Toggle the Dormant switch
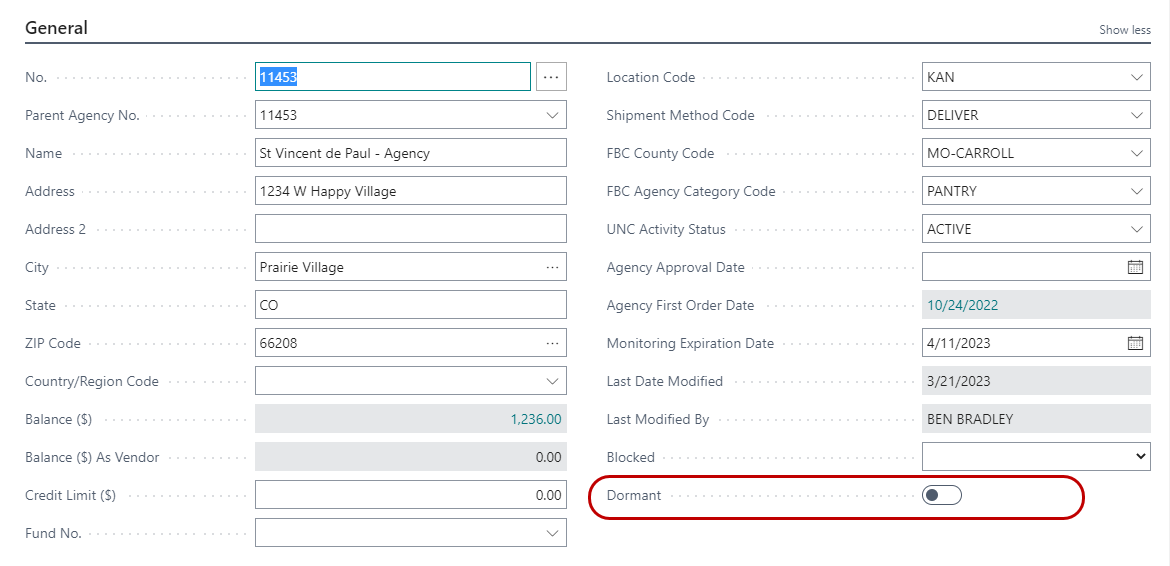This screenshot has width=1170, height=566. (941, 495)
